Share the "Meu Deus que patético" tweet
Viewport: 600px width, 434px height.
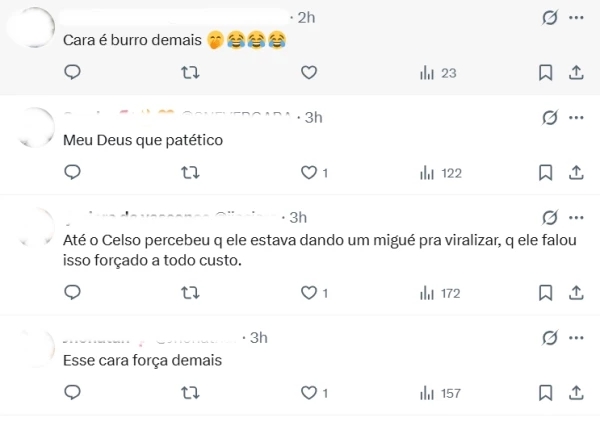point(576,172)
